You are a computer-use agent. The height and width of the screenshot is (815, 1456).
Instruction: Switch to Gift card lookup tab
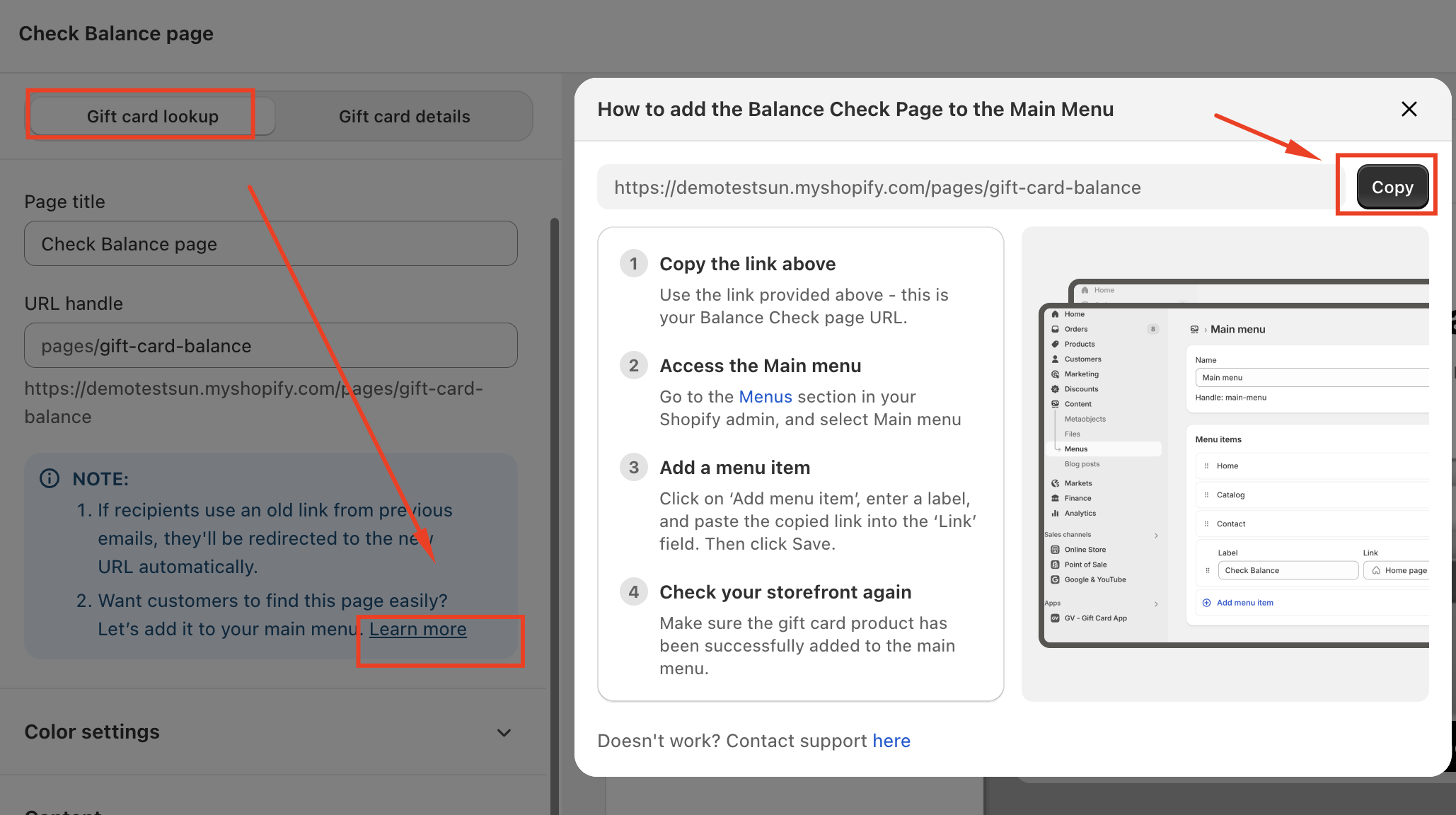point(153,116)
